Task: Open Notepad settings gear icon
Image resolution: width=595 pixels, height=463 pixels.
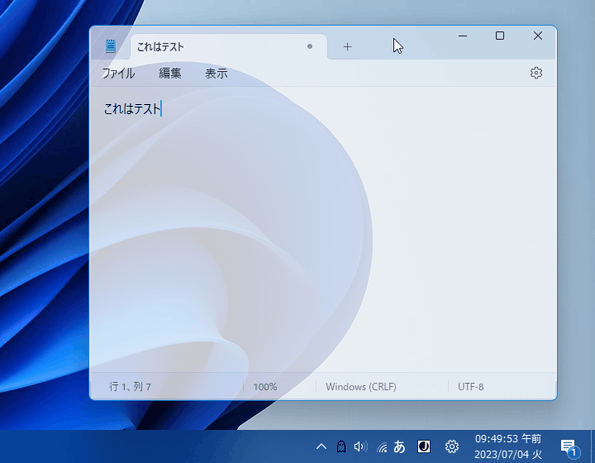Action: point(536,73)
